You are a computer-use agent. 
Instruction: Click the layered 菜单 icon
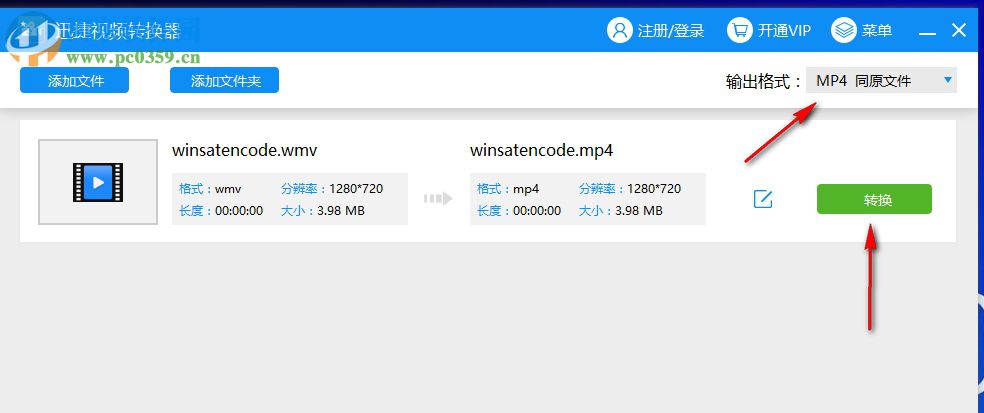[x=844, y=30]
